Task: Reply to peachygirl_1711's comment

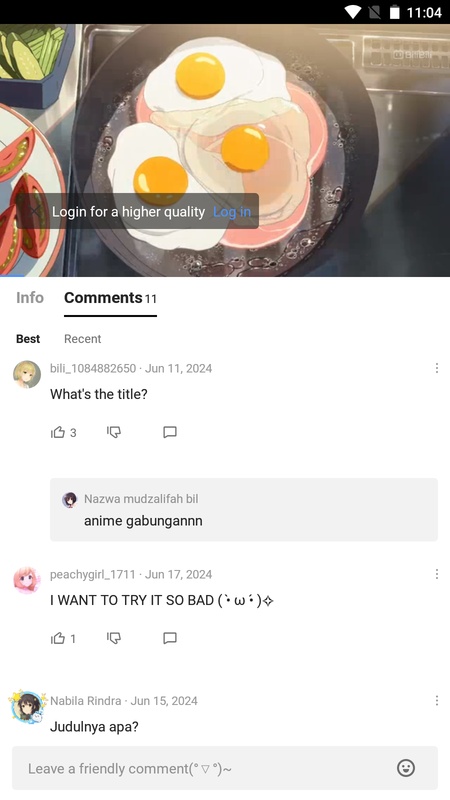Action: pyautogui.click(x=170, y=638)
